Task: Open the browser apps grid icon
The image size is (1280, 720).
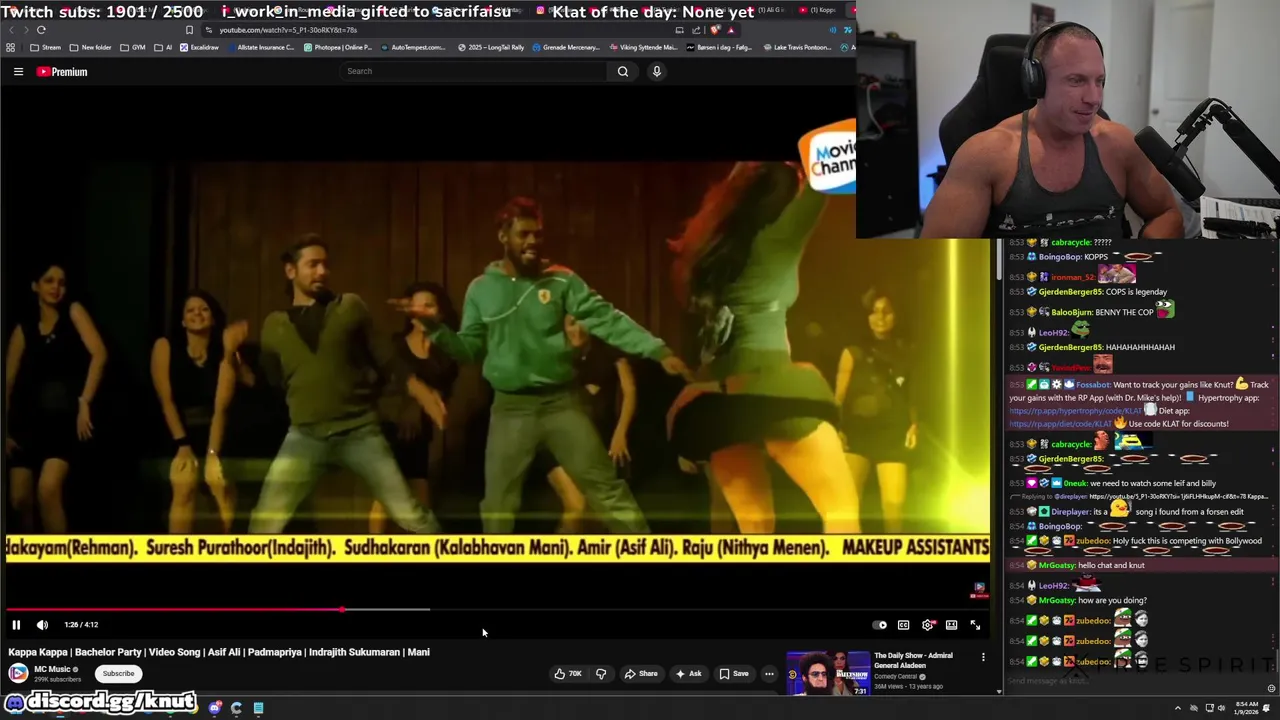Action: pos(11,47)
